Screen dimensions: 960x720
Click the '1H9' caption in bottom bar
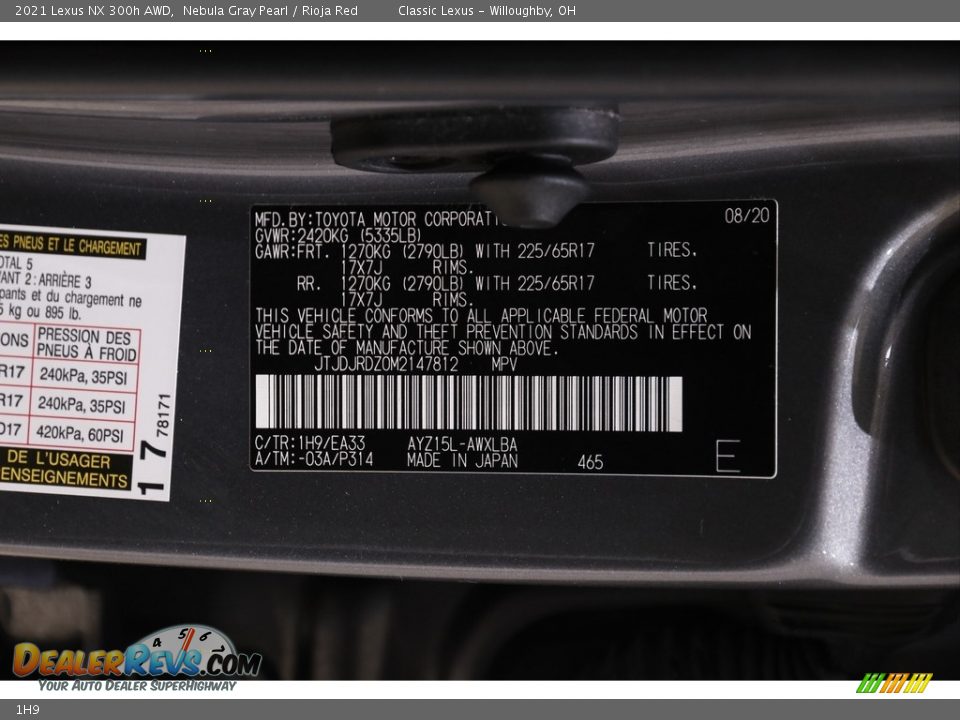pyautogui.click(x=28, y=710)
